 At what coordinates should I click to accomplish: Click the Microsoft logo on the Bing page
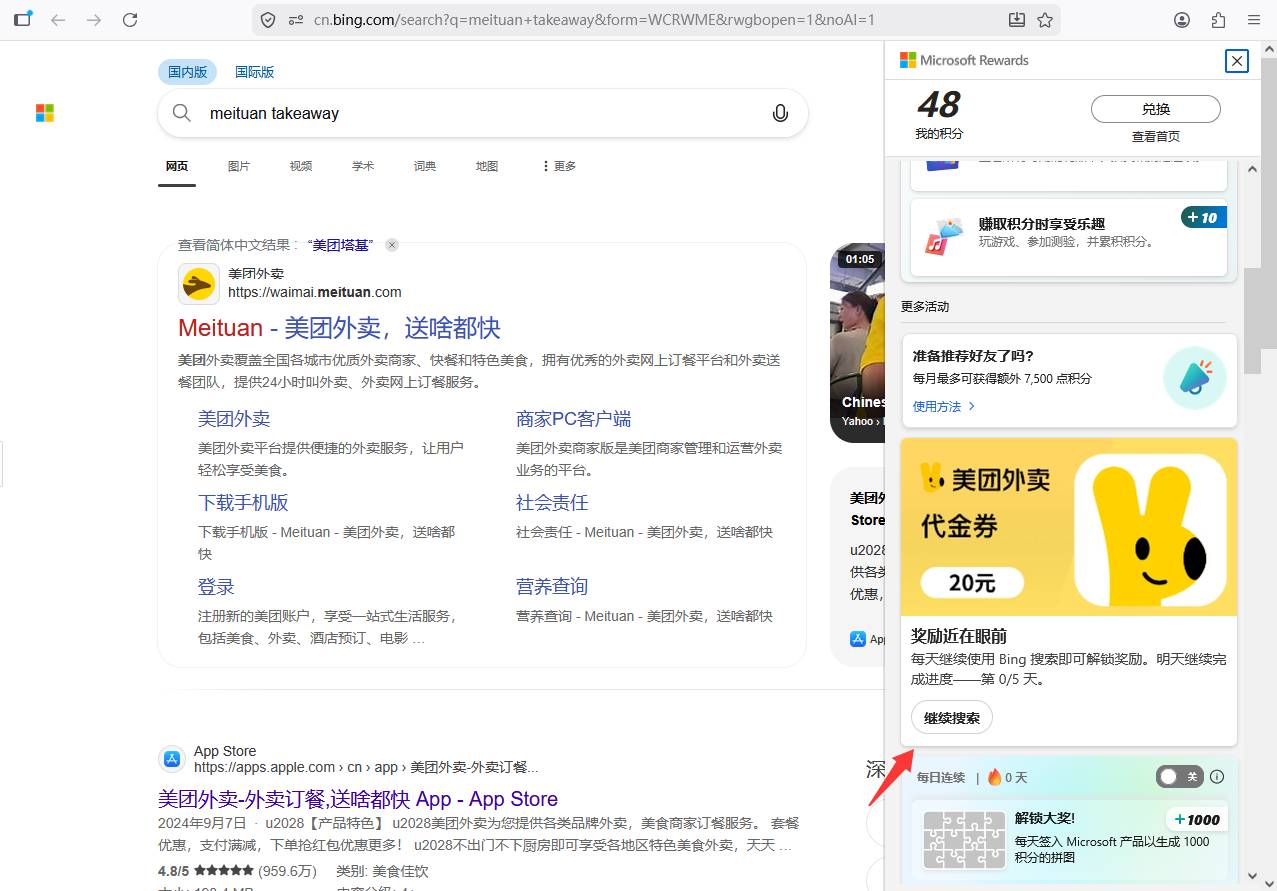(45, 113)
